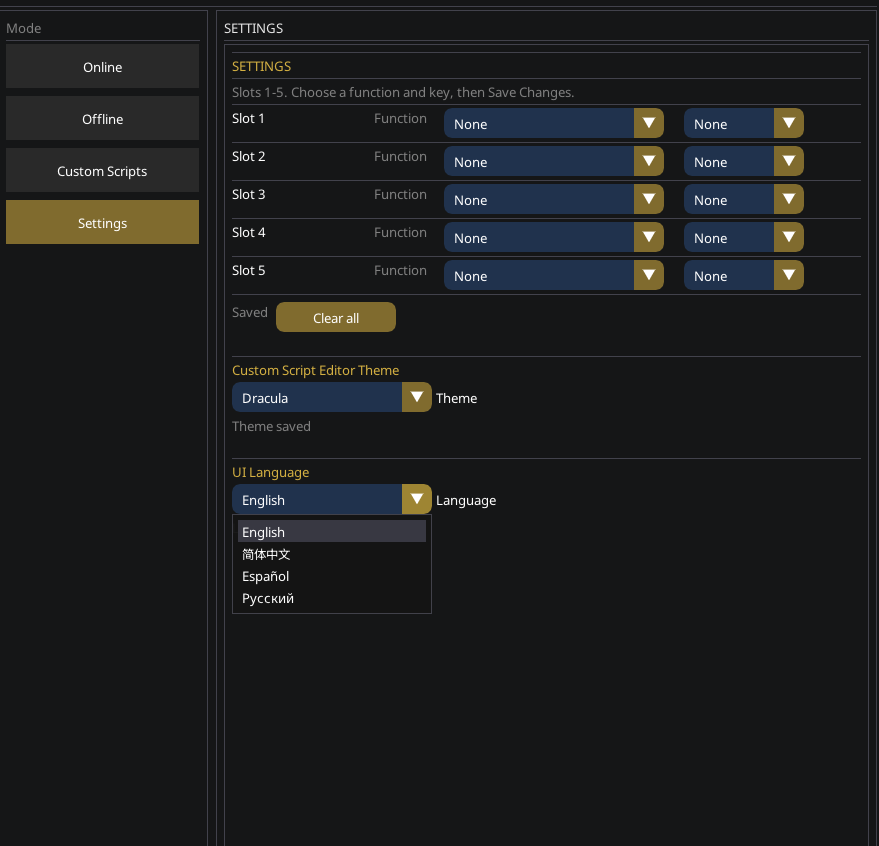
Task: Click the Slot 5 key dropdown arrow
Action: [x=788, y=275]
